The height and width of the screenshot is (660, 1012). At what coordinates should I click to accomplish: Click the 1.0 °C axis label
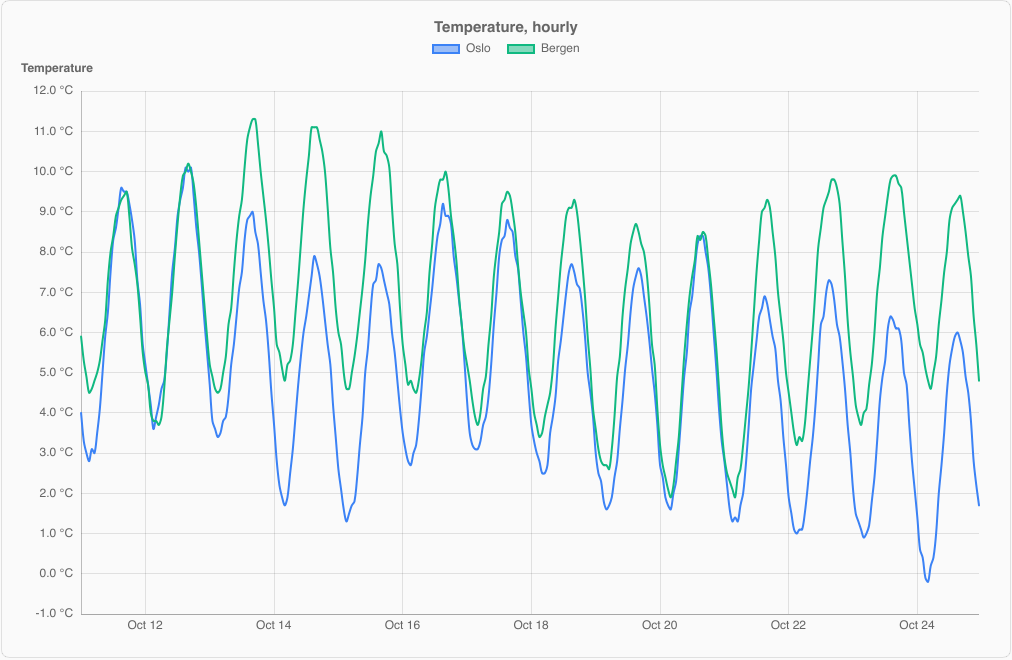[56, 533]
